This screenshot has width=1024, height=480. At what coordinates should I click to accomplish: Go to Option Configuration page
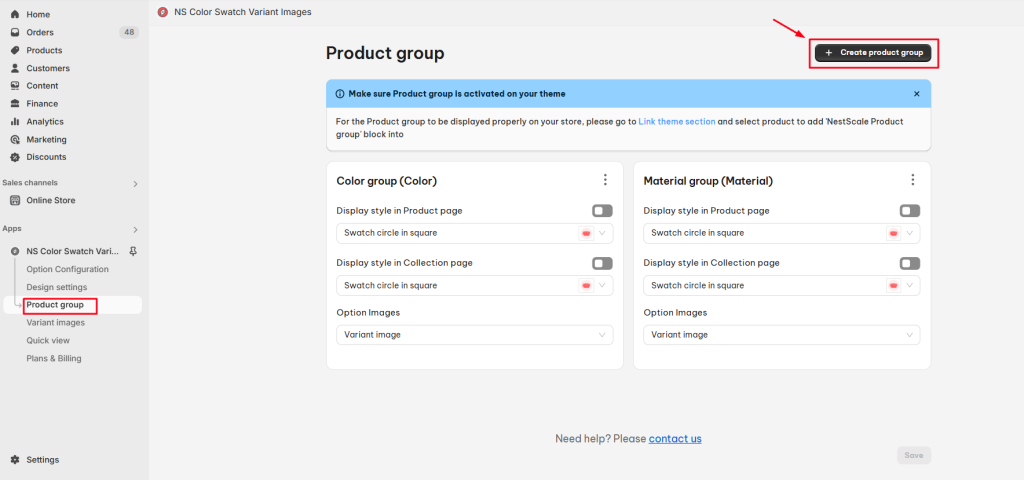coord(67,269)
